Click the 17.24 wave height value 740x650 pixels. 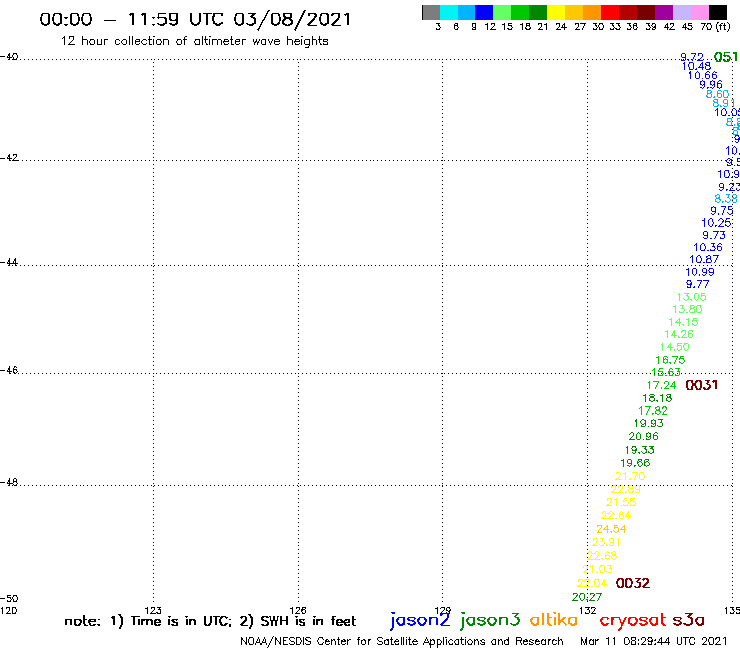coord(662,385)
